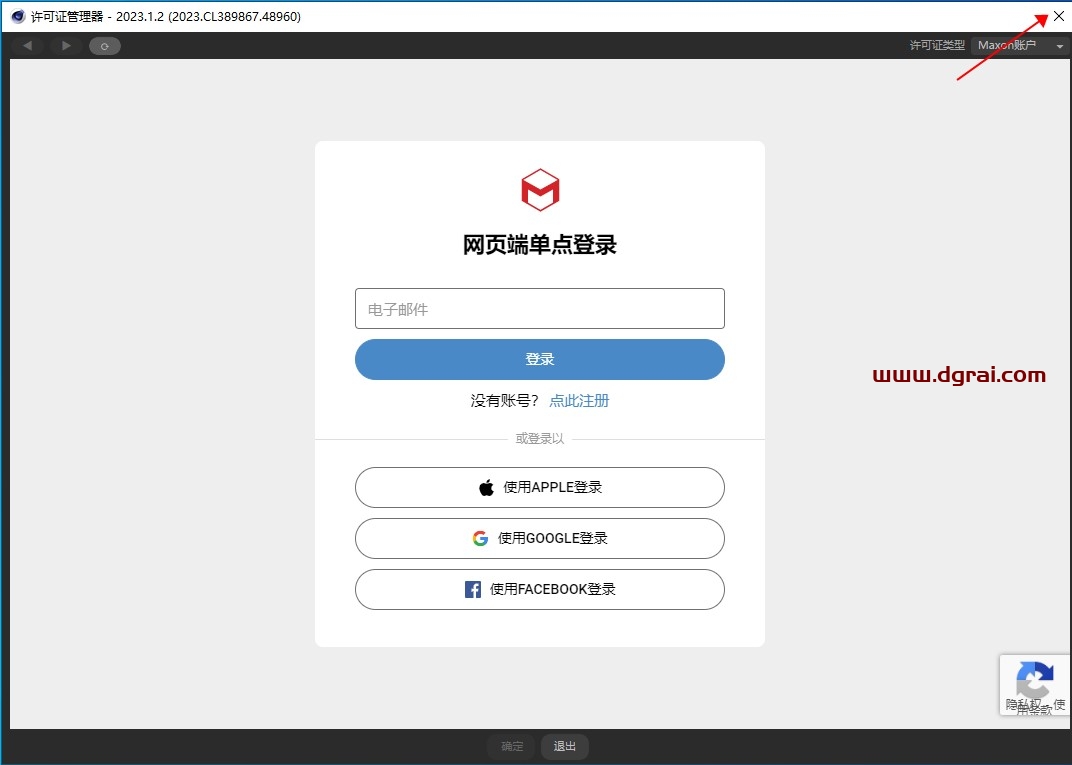The width and height of the screenshot is (1072, 765).
Task: Click the red Maxon logo
Action: click(x=540, y=190)
